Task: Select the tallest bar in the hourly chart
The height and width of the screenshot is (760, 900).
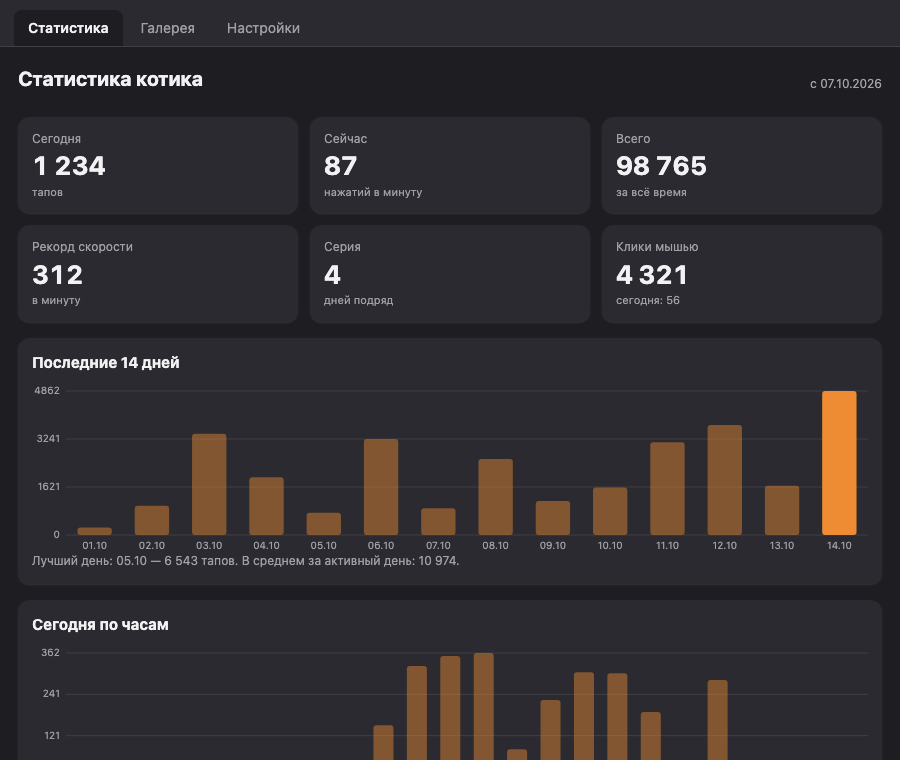Action: 483,707
